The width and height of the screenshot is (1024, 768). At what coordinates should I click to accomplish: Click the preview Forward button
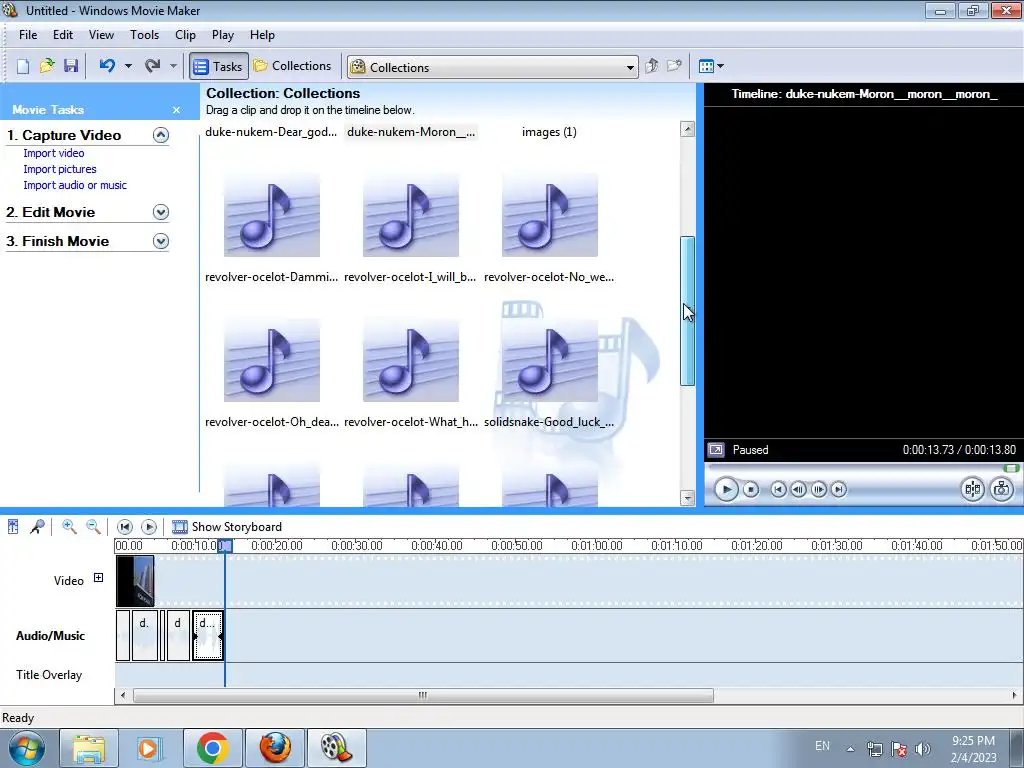[x=839, y=489]
